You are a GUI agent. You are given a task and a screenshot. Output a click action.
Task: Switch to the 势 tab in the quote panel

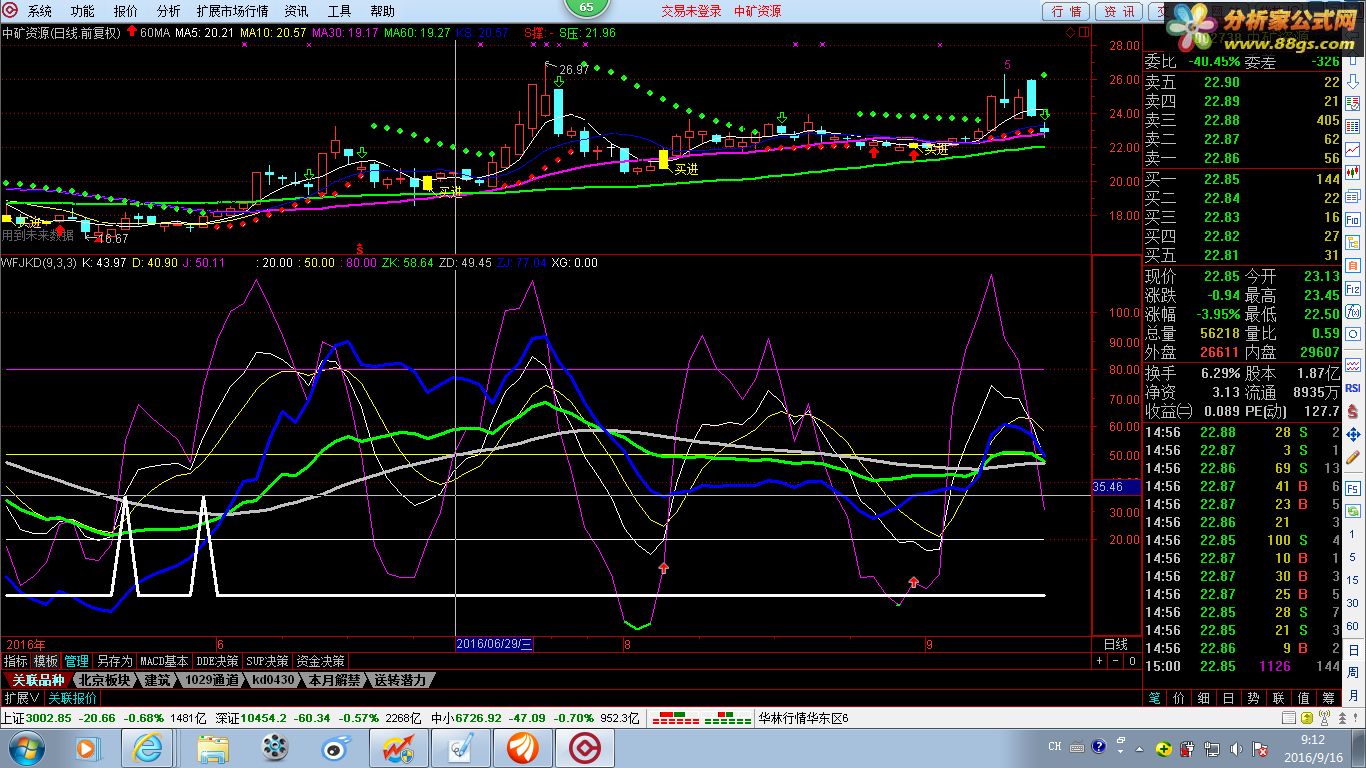tap(1253, 698)
